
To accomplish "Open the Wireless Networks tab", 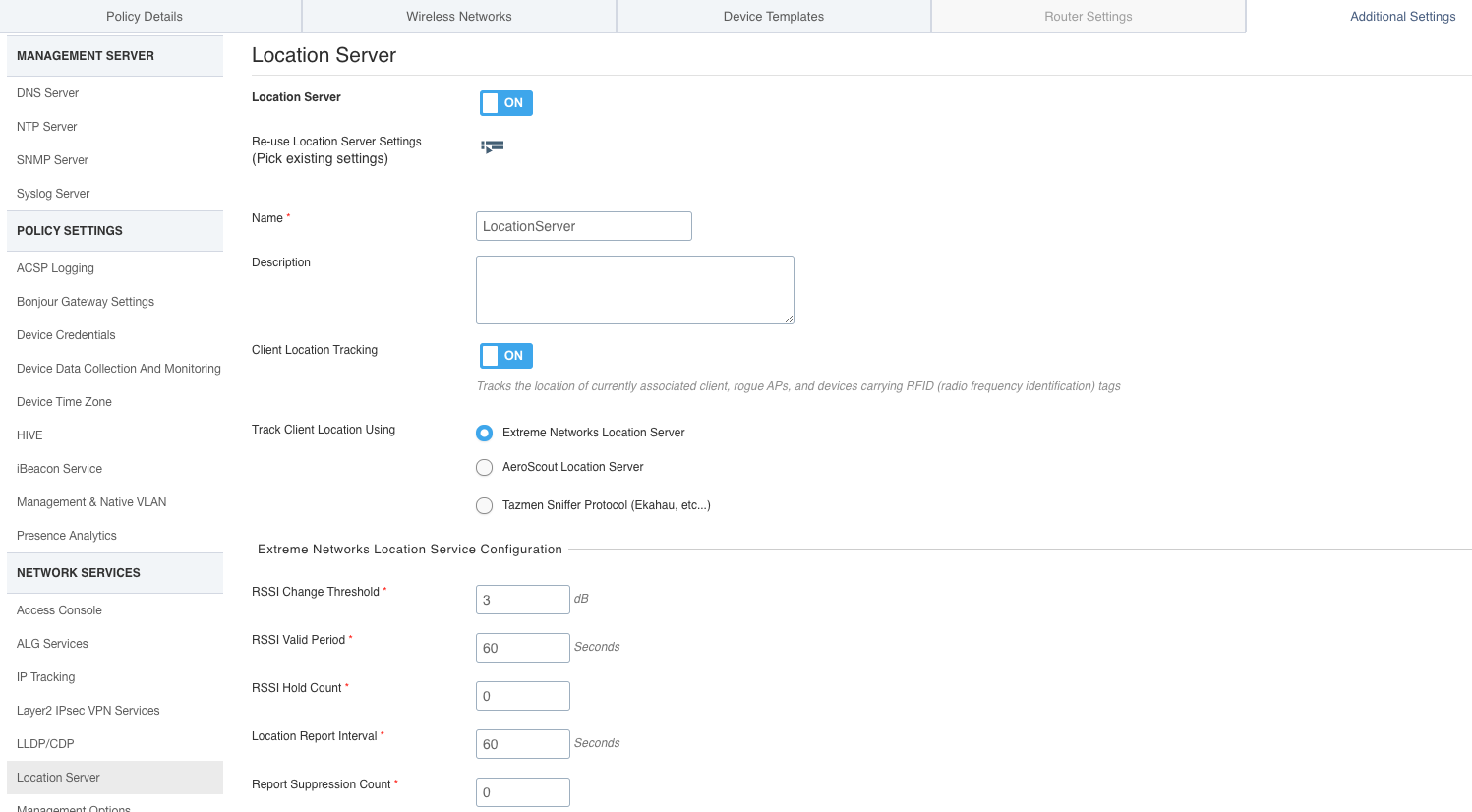I will (459, 17).
